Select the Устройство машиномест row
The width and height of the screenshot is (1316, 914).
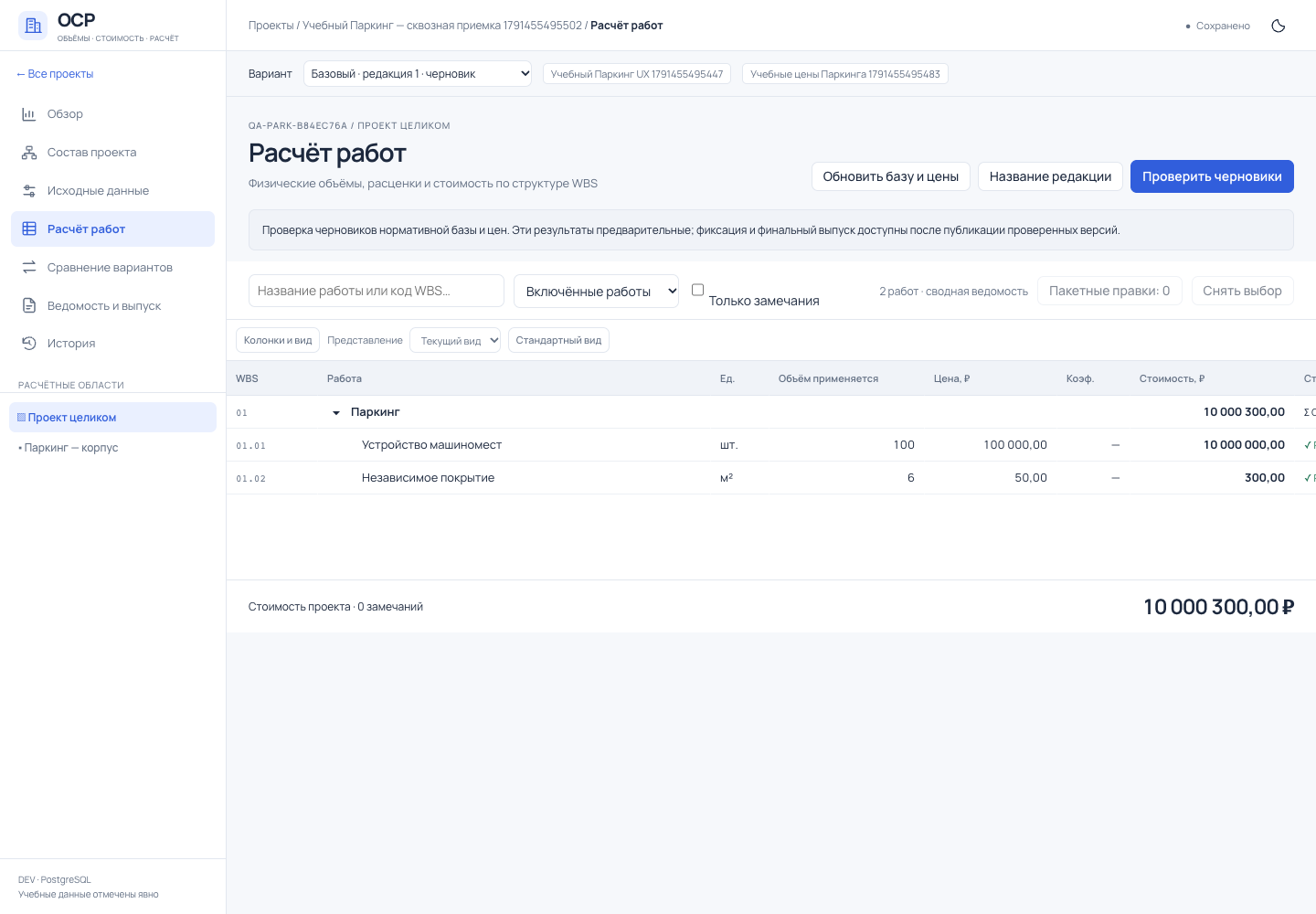(771, 445)
